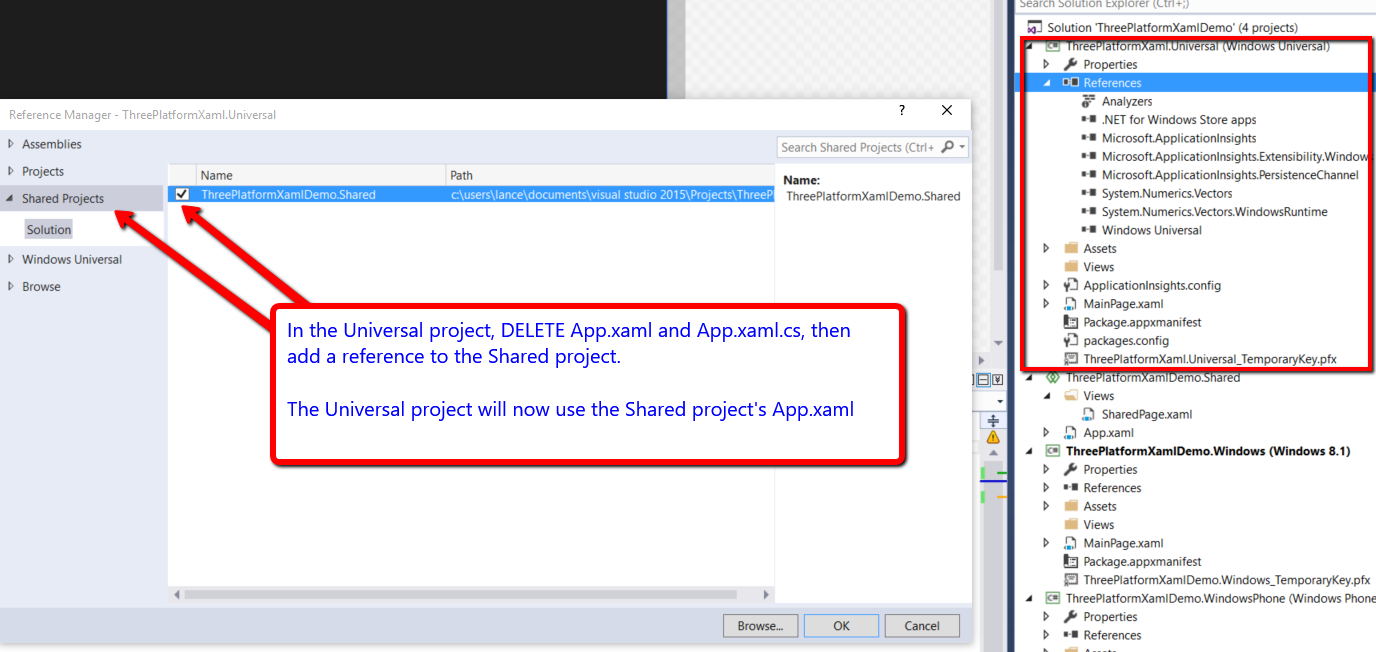
Task: Click the Browse... button
Action: click(x=760, y=625)
